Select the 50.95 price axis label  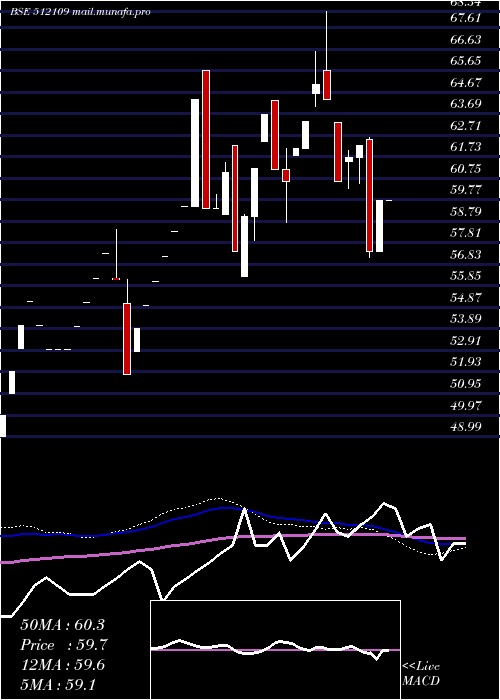pos(466,384)
